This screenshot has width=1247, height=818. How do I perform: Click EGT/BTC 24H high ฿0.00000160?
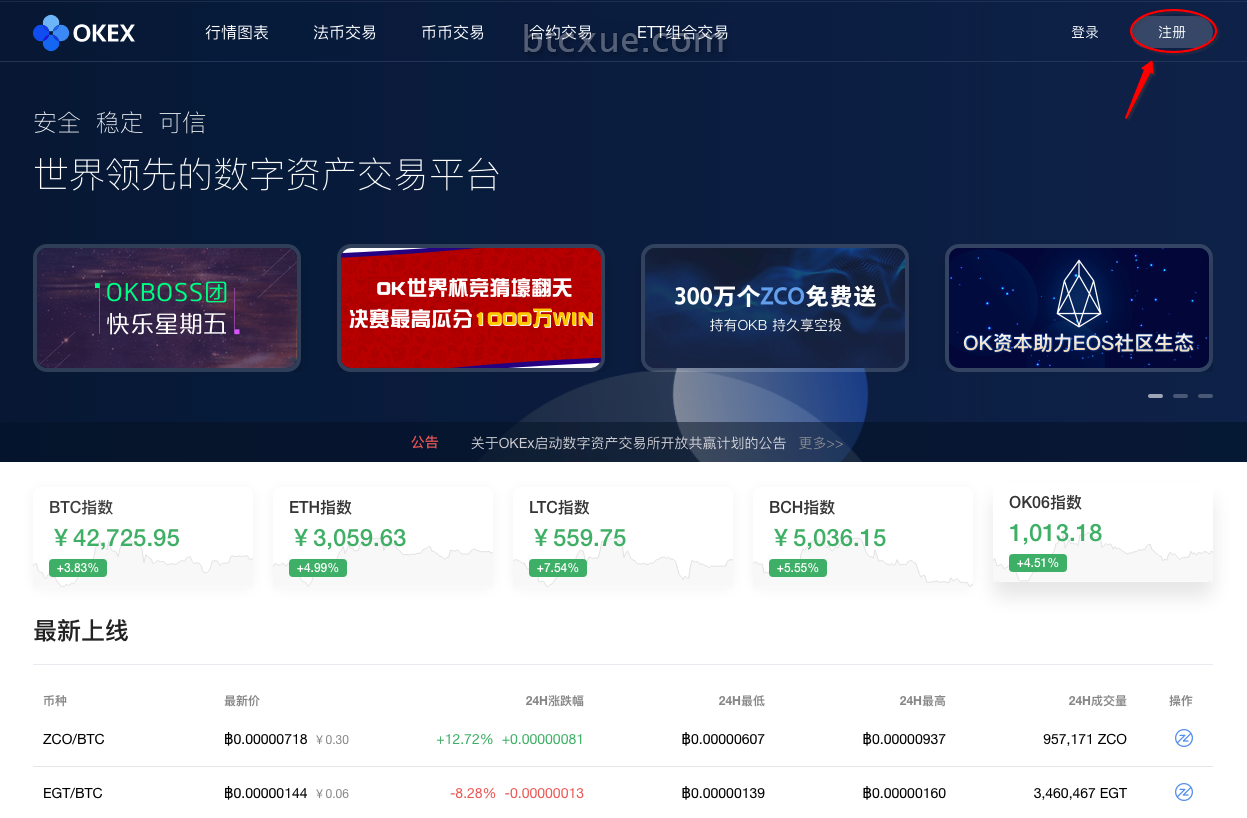[x=904, y=793]
